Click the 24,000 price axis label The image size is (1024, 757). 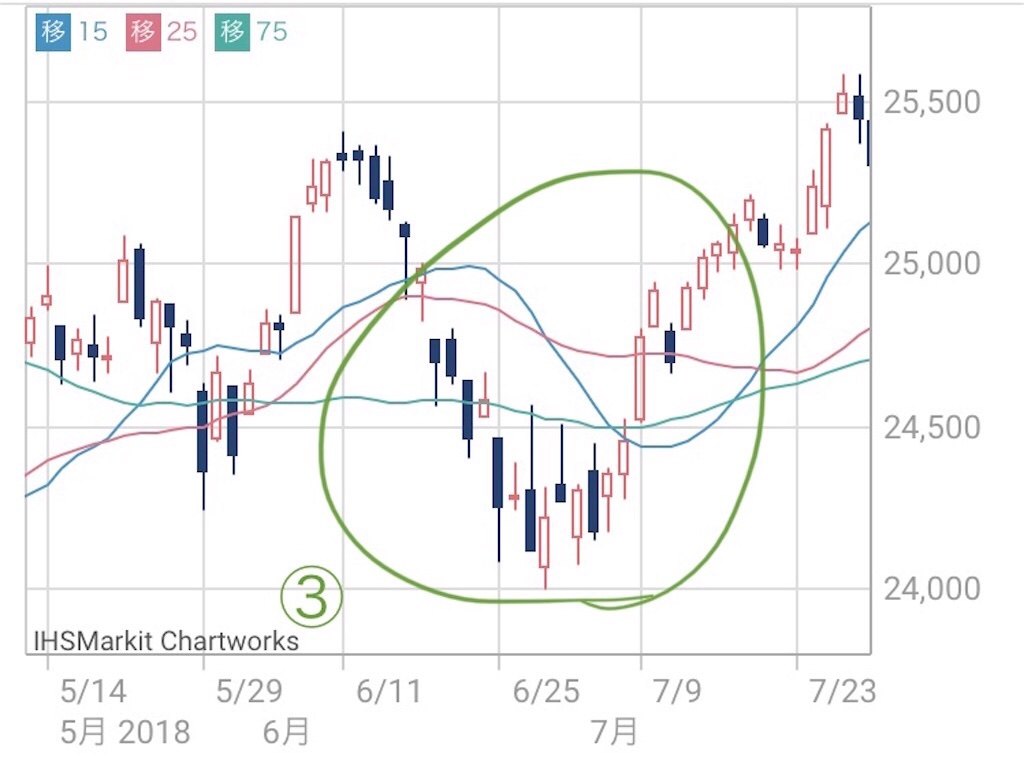[932, 589]
